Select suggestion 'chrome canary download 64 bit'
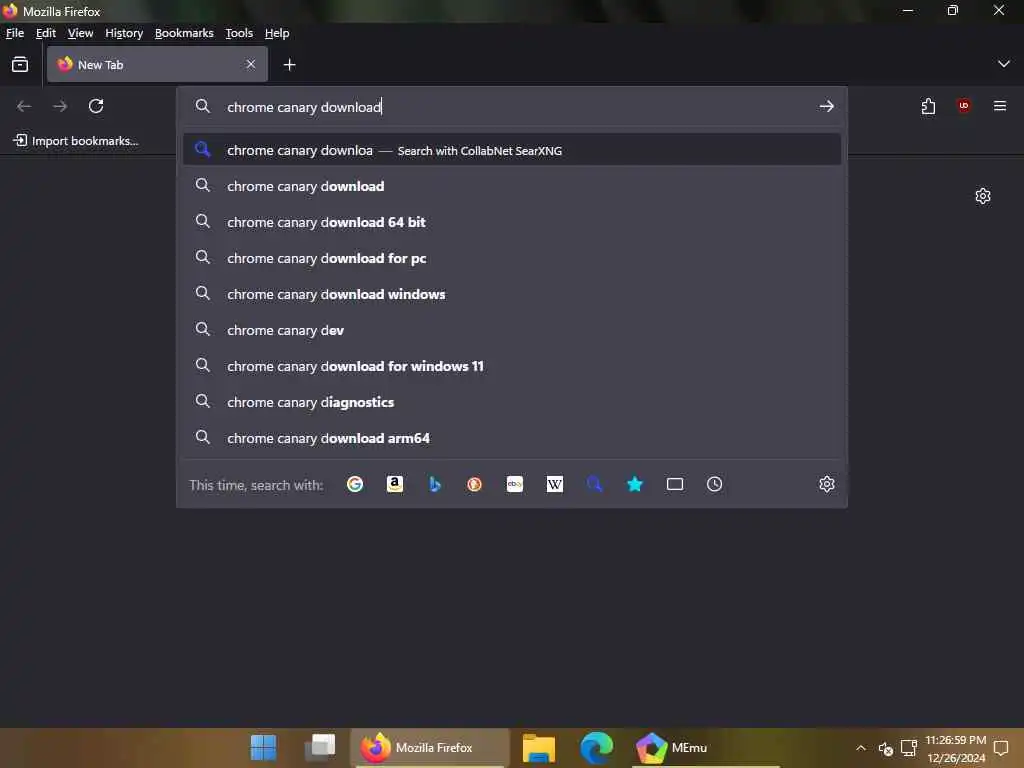 [512, 222]
